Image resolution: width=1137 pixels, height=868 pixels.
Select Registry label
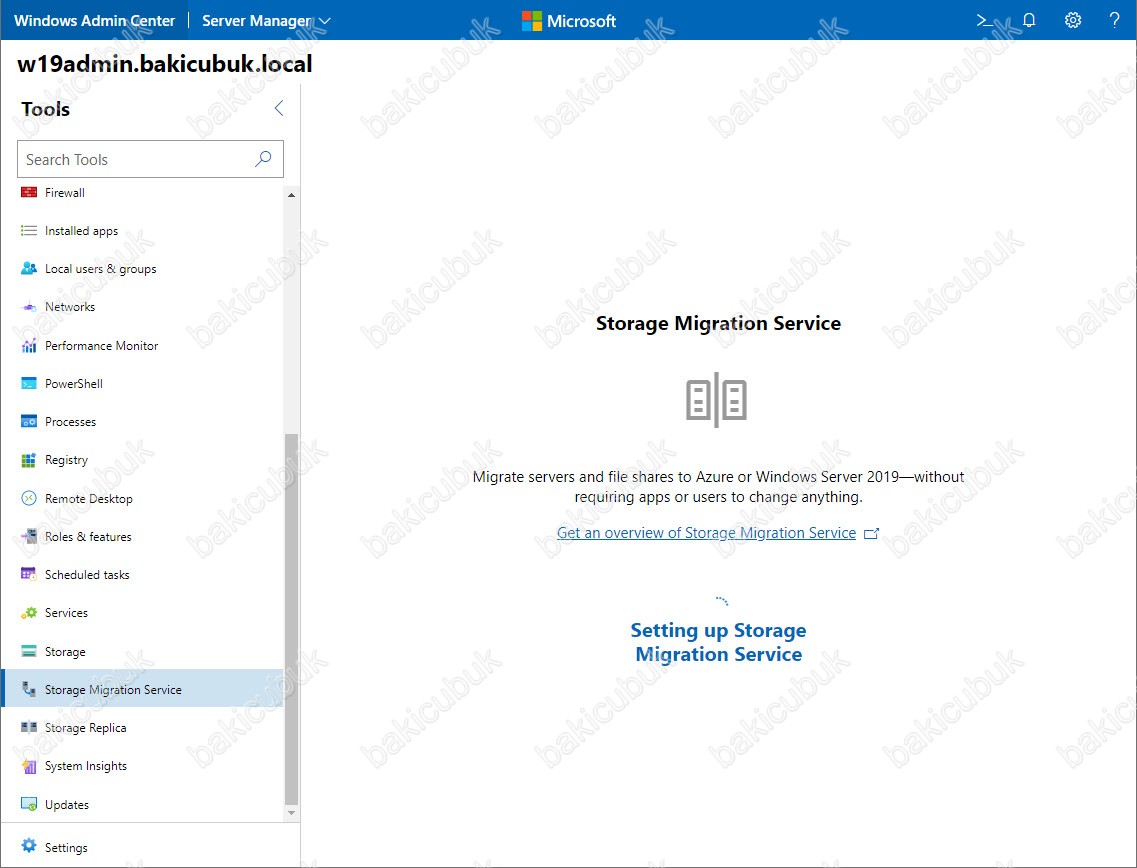(66, 460)
